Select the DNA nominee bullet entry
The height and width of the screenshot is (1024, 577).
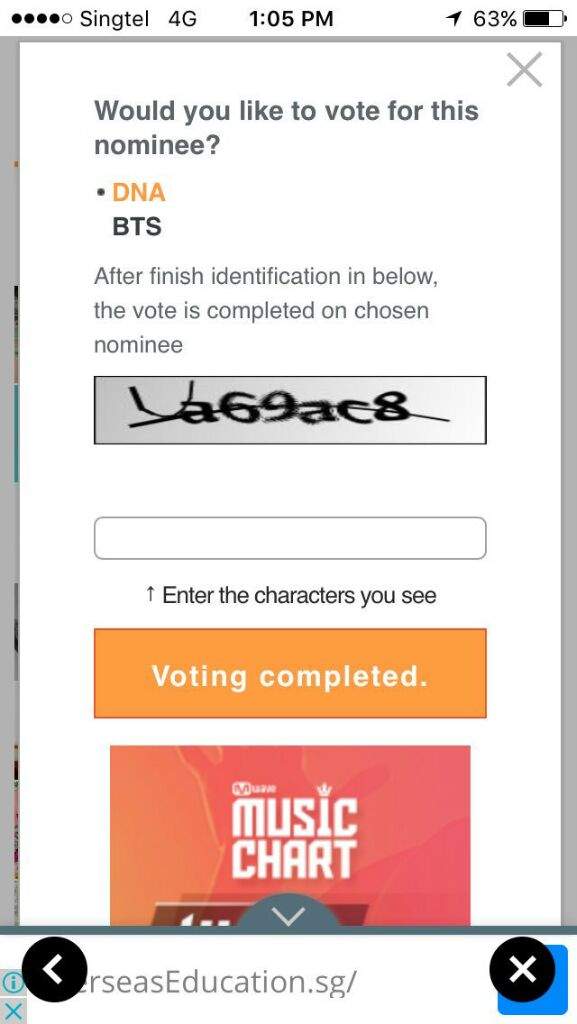133,191
